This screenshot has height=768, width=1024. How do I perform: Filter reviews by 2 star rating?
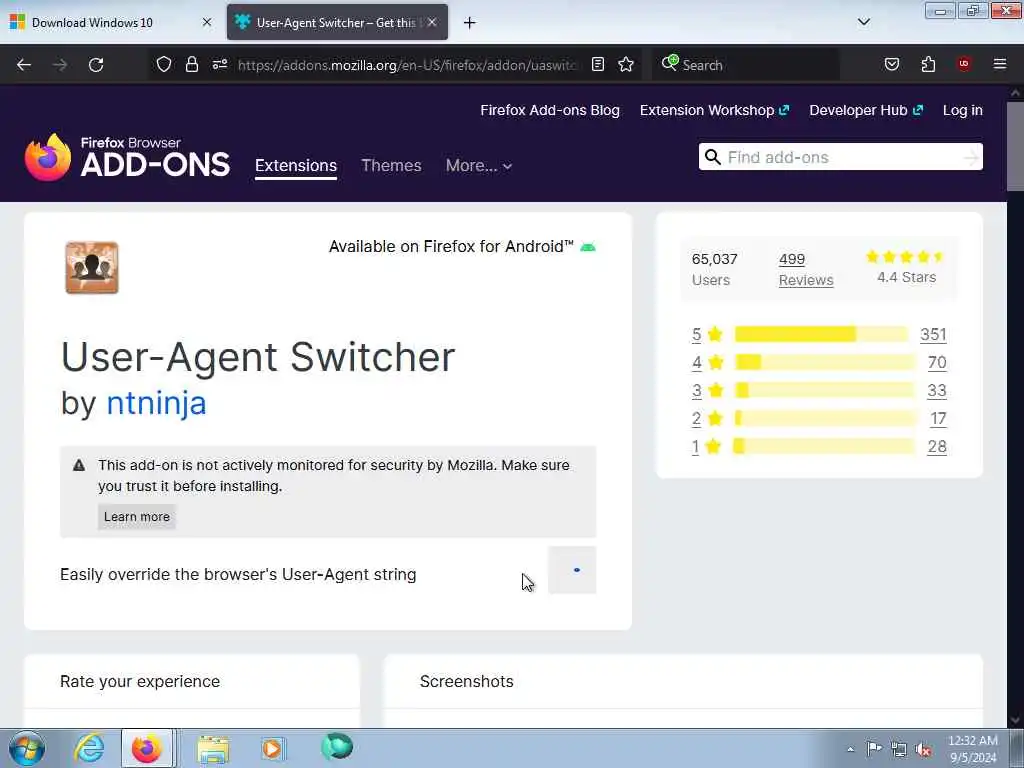click(707, 419)
